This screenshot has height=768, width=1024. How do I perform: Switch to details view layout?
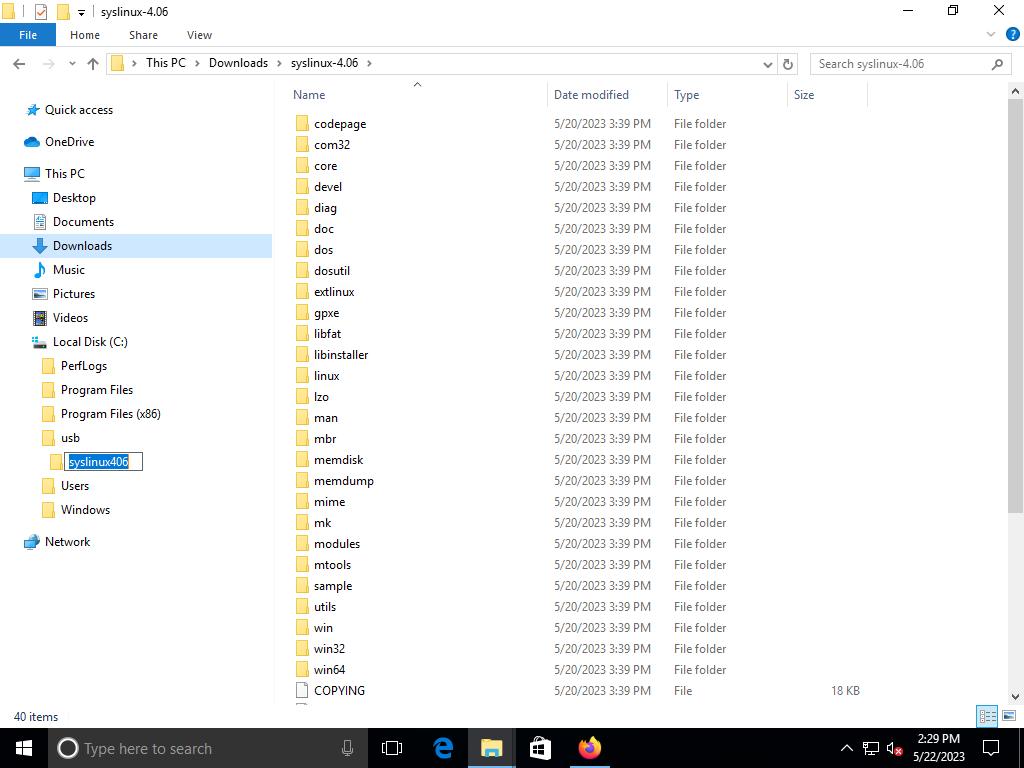pos(987,716)
